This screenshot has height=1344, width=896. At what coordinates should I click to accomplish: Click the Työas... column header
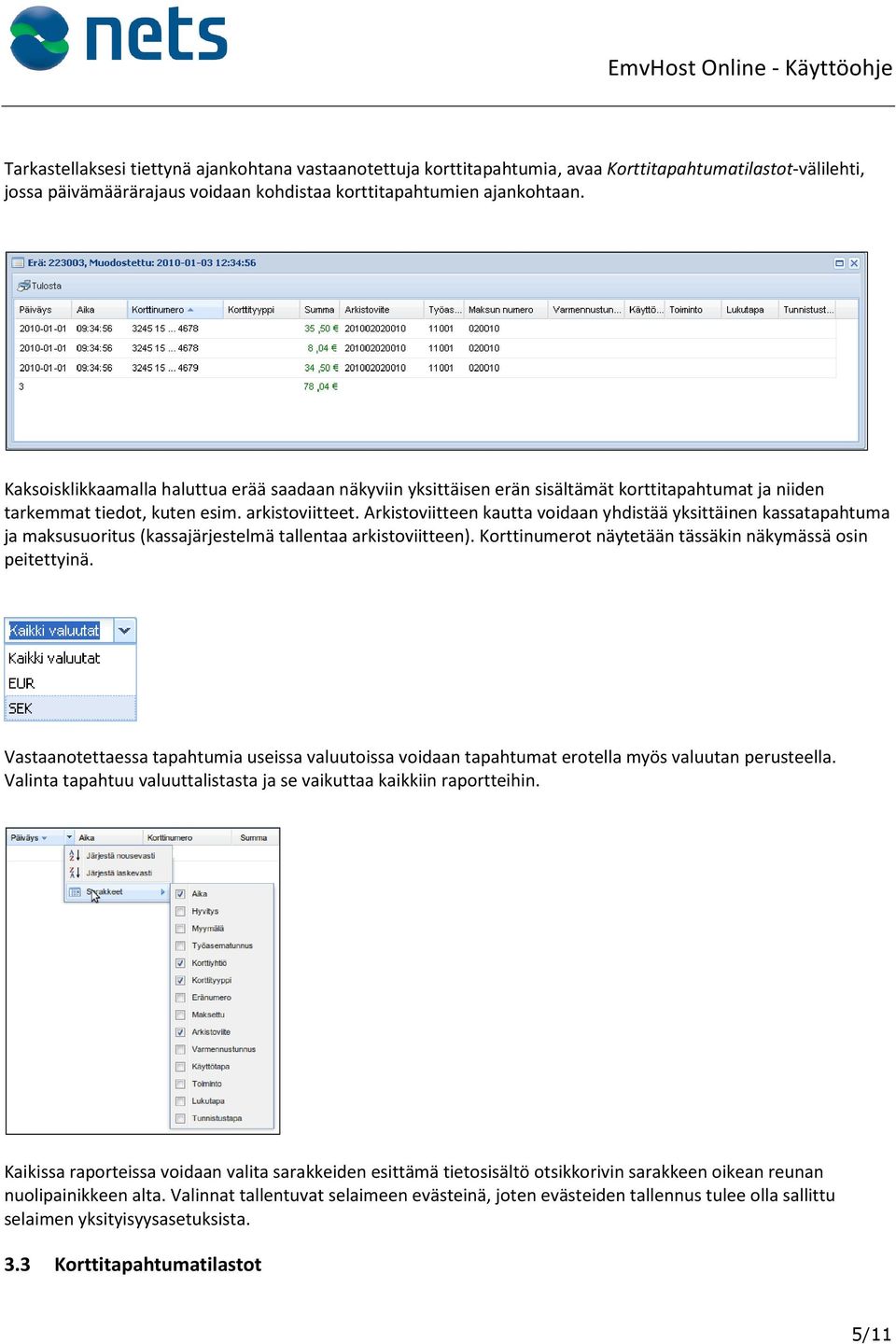pos(444,310)
